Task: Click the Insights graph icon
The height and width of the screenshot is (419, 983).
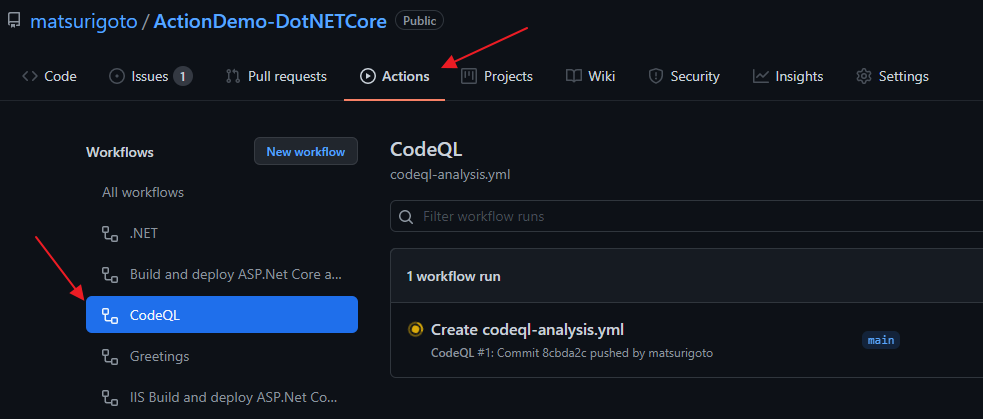Action: [761, 77]
